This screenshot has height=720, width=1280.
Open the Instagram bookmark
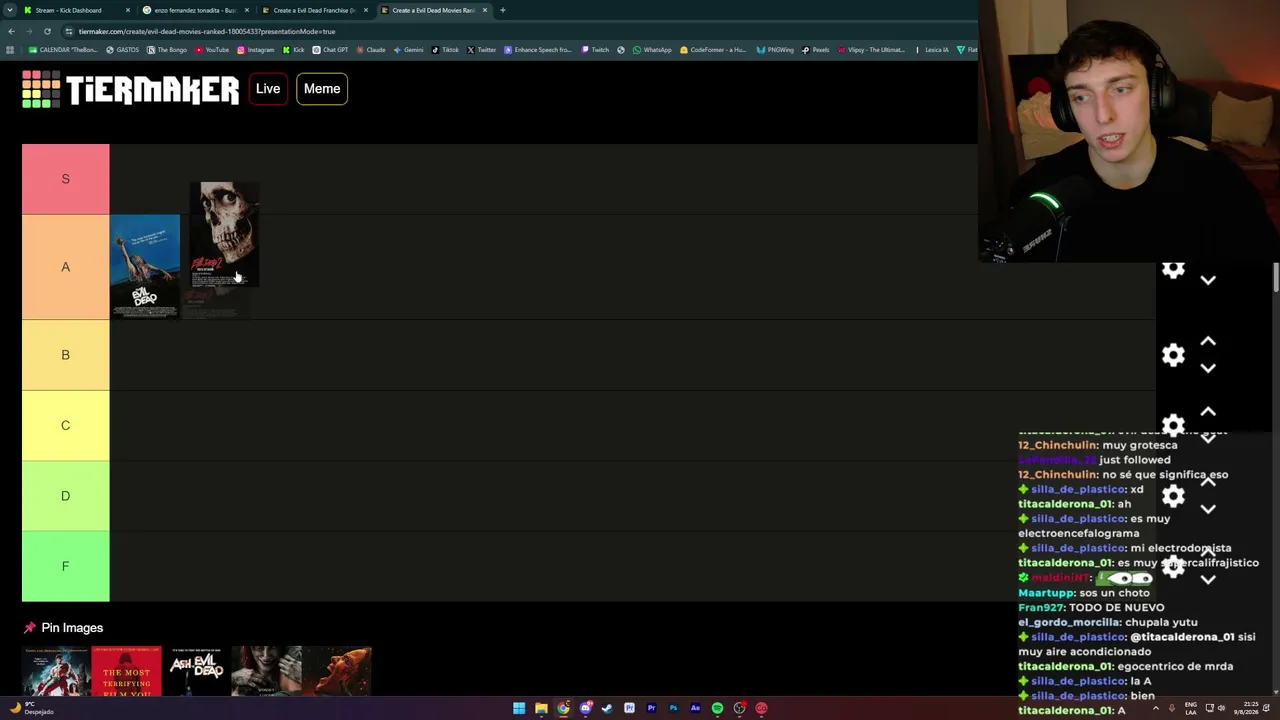[x=255, y=50]
